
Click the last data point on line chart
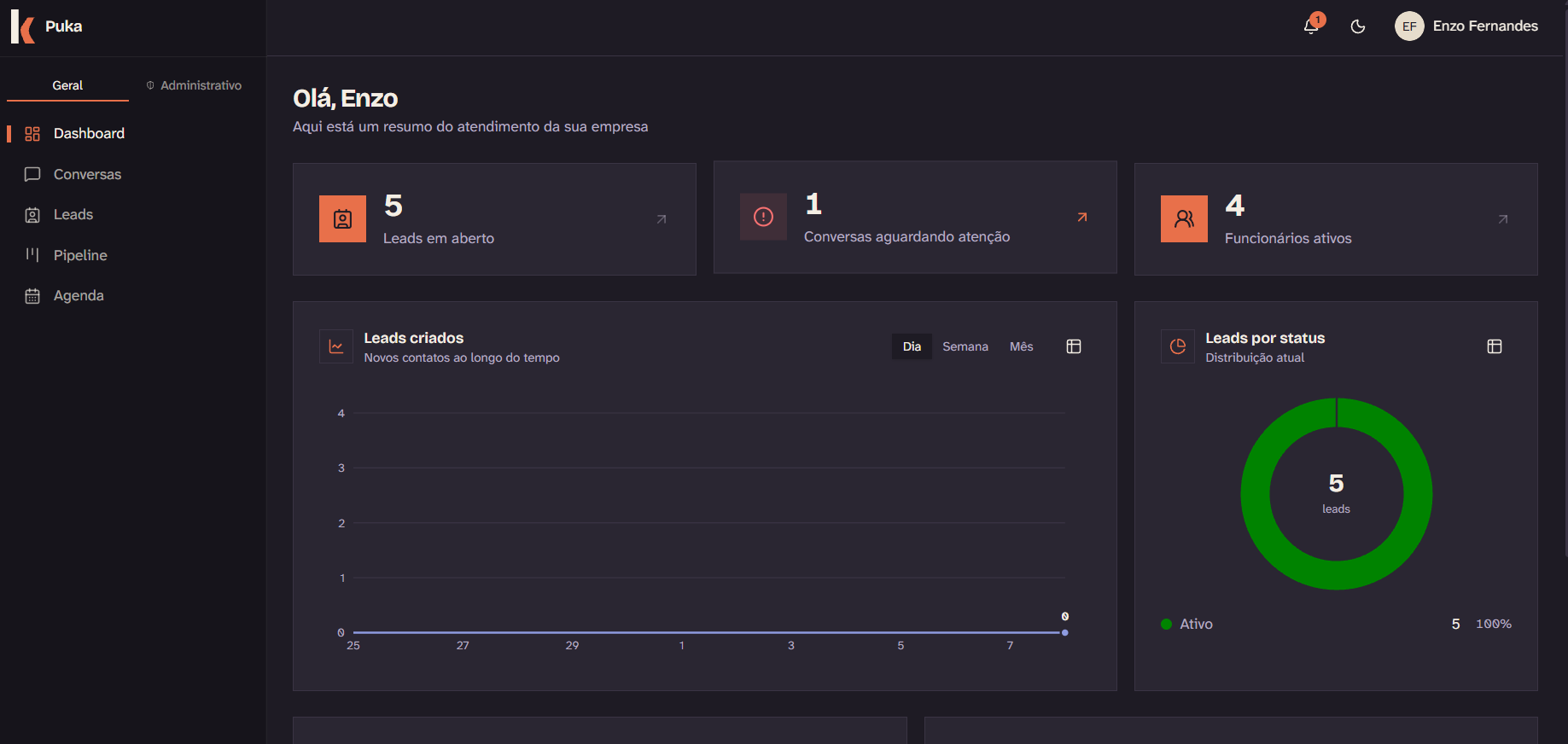(x=1064, y=632)
